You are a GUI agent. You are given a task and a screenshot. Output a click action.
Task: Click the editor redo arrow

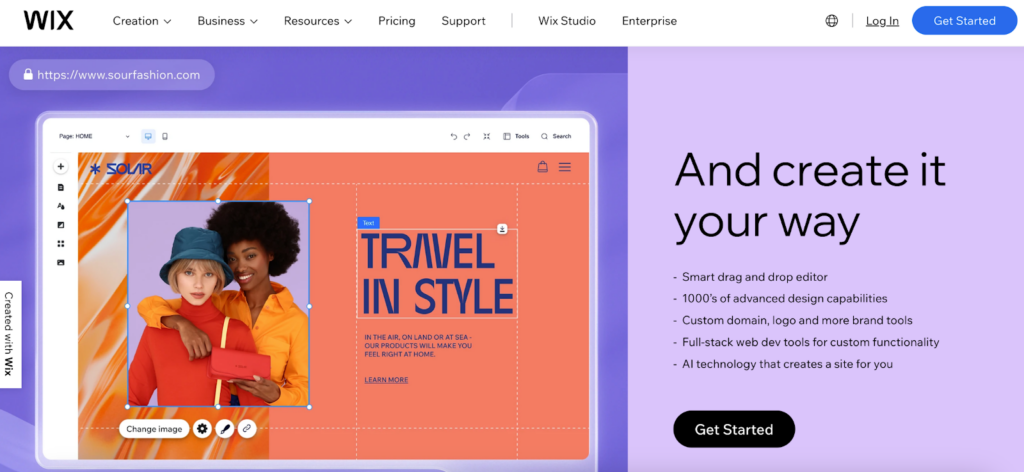(467, 136)
